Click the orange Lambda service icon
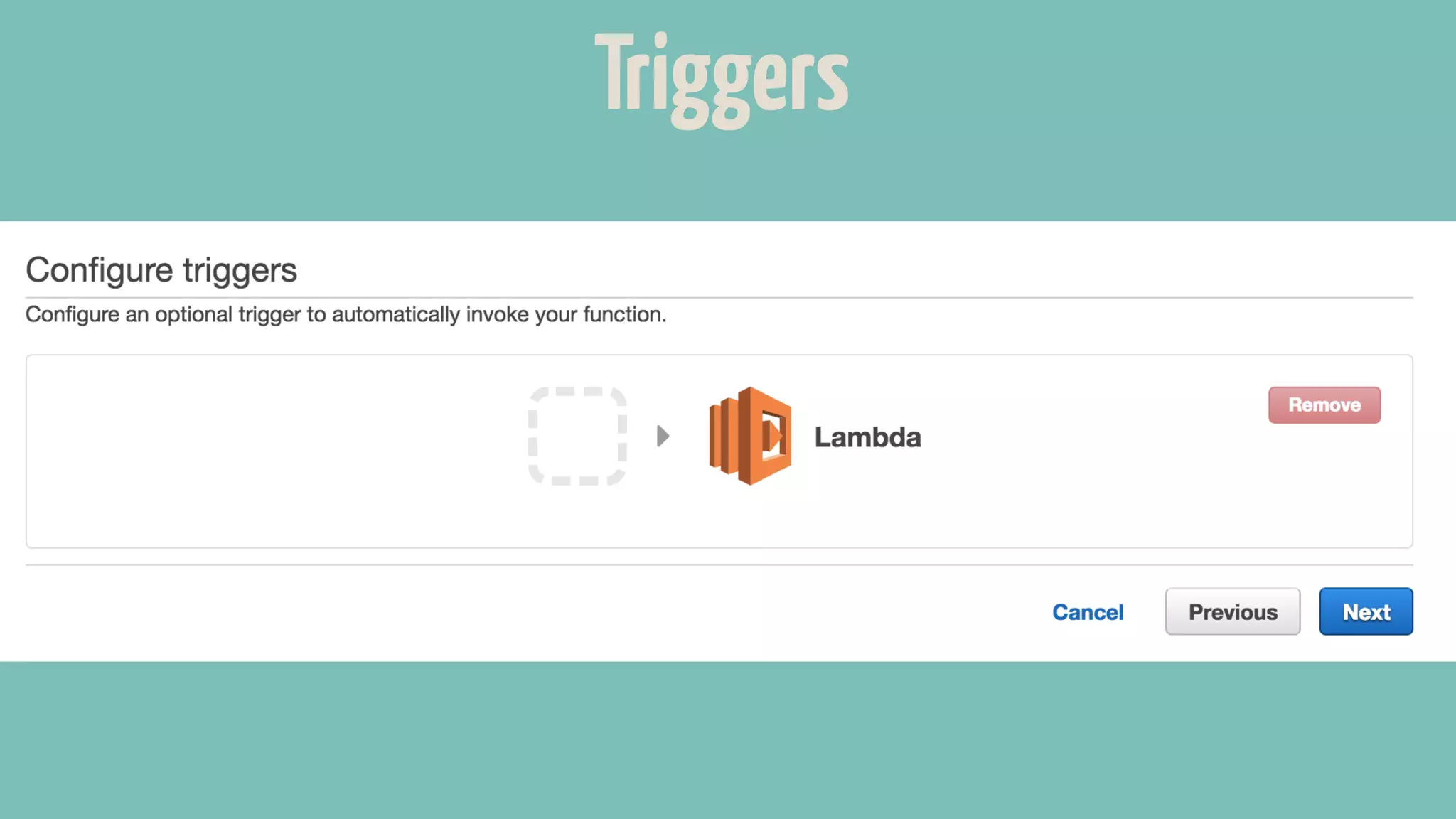The height and width of the screenshot is (819, 1456). (x=750, y=436)
